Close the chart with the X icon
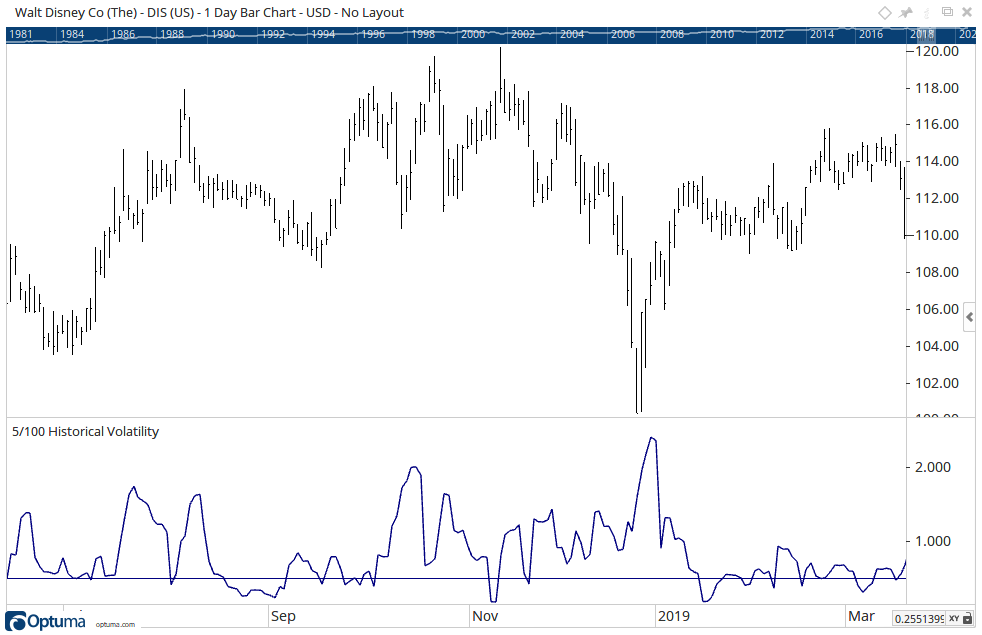The height and width of the screenshot is (635, 982). click(x=968, y=13)
